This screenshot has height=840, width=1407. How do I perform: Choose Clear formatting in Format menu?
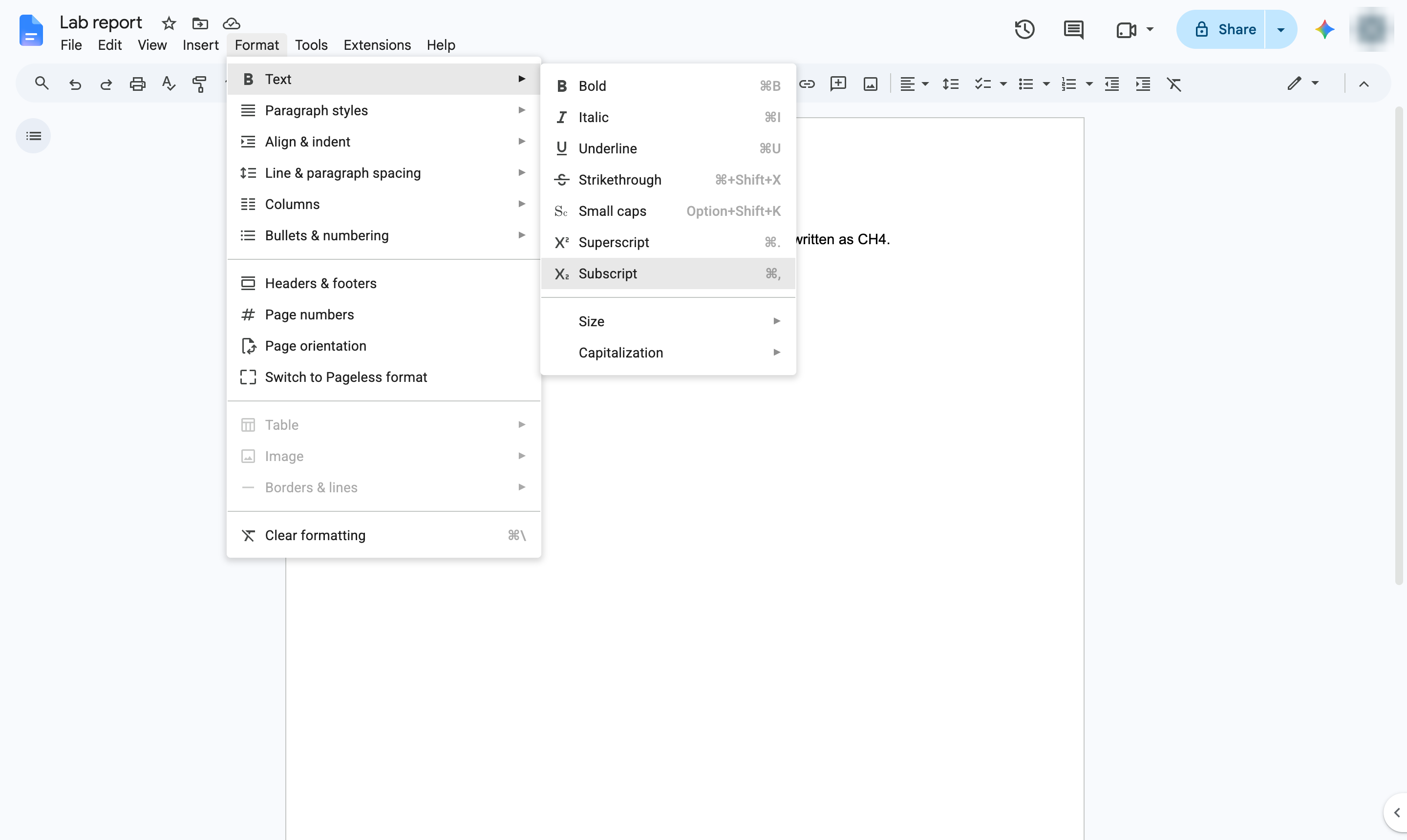384,535
